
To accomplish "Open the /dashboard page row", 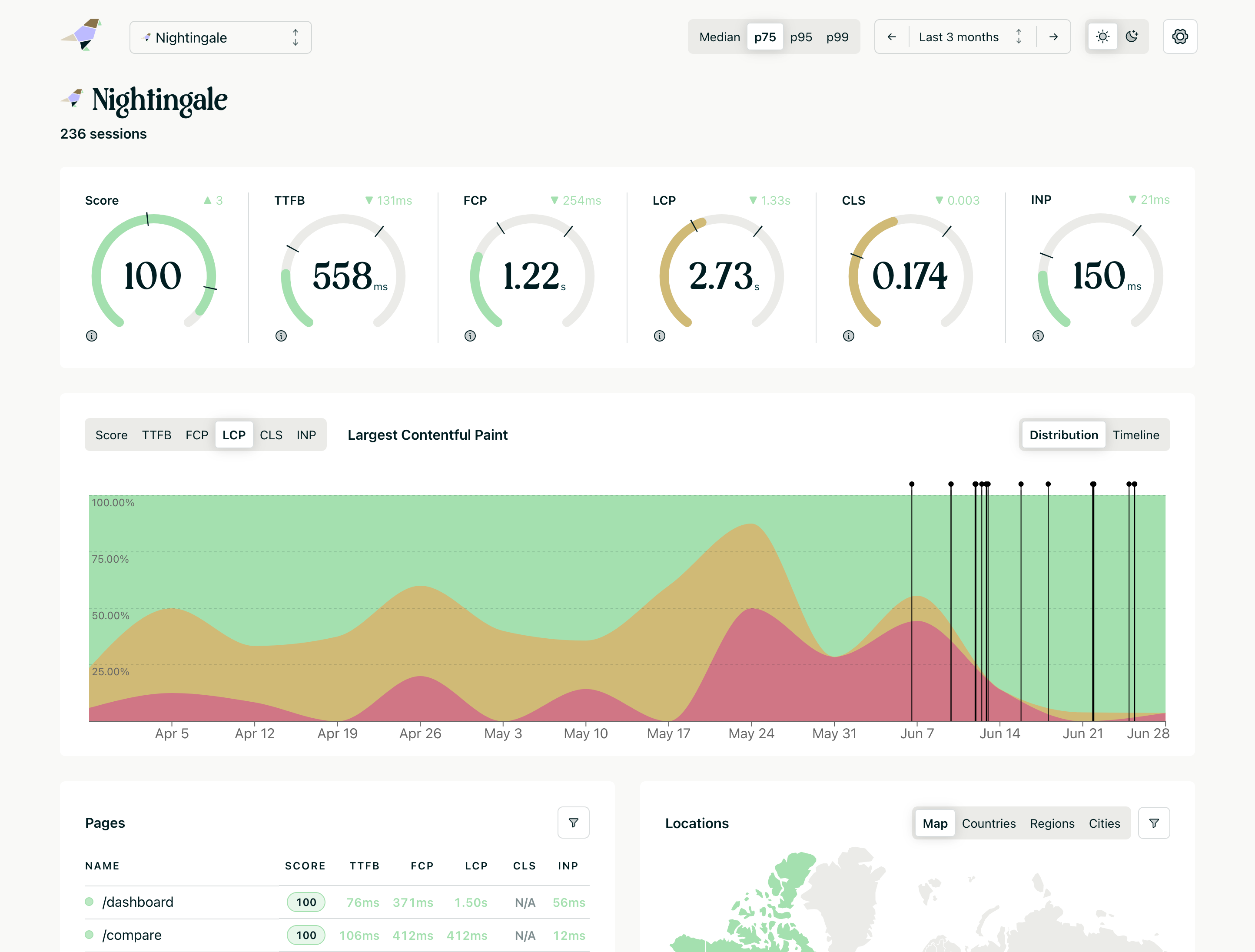I will [x=337, y=902].
